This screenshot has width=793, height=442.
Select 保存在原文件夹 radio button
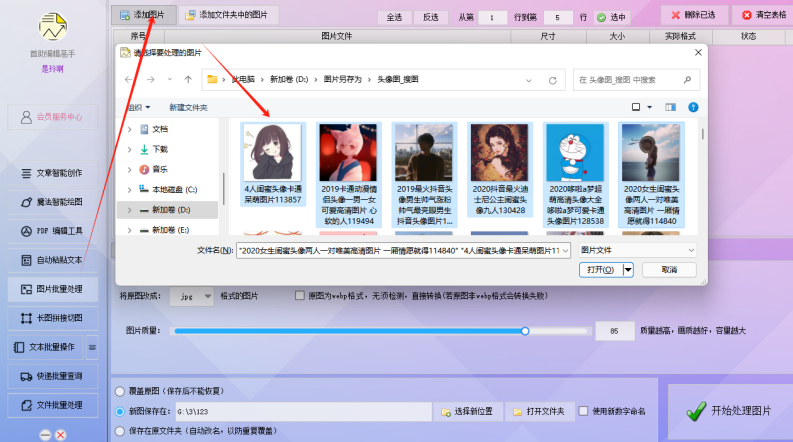tap(120, 431)
